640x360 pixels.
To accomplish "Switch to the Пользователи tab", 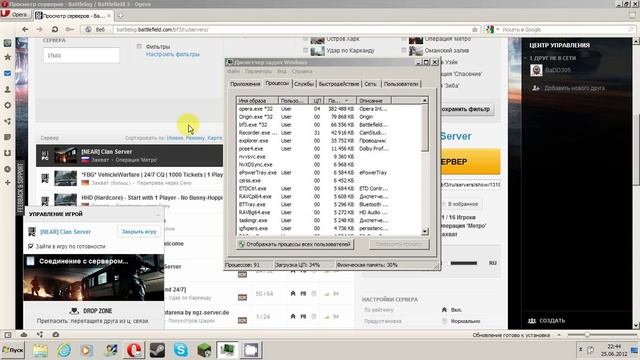I will tap(401, 84).
